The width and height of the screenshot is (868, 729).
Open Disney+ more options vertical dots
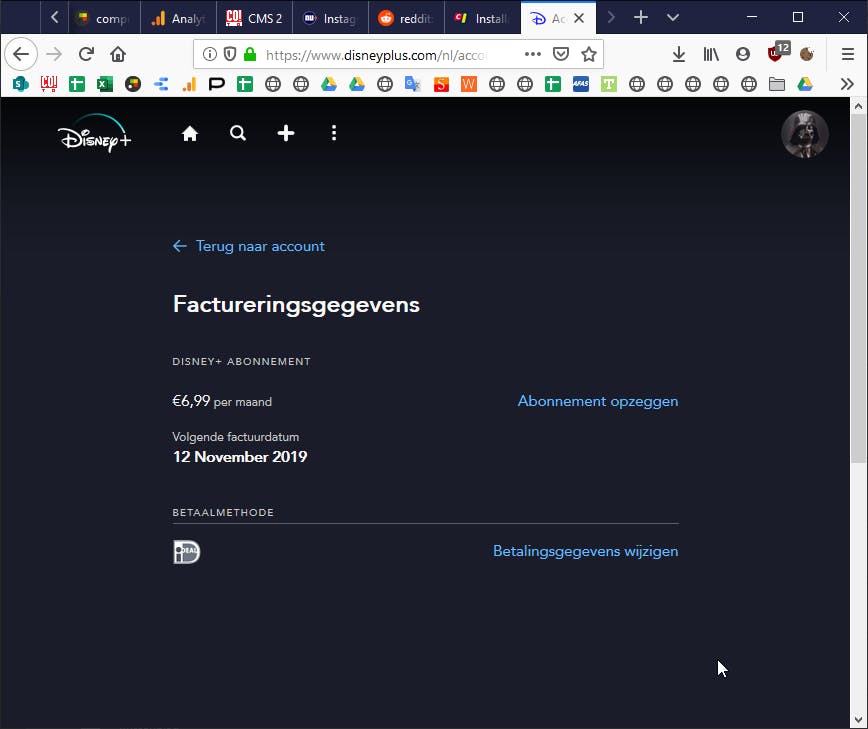(334, 133)
